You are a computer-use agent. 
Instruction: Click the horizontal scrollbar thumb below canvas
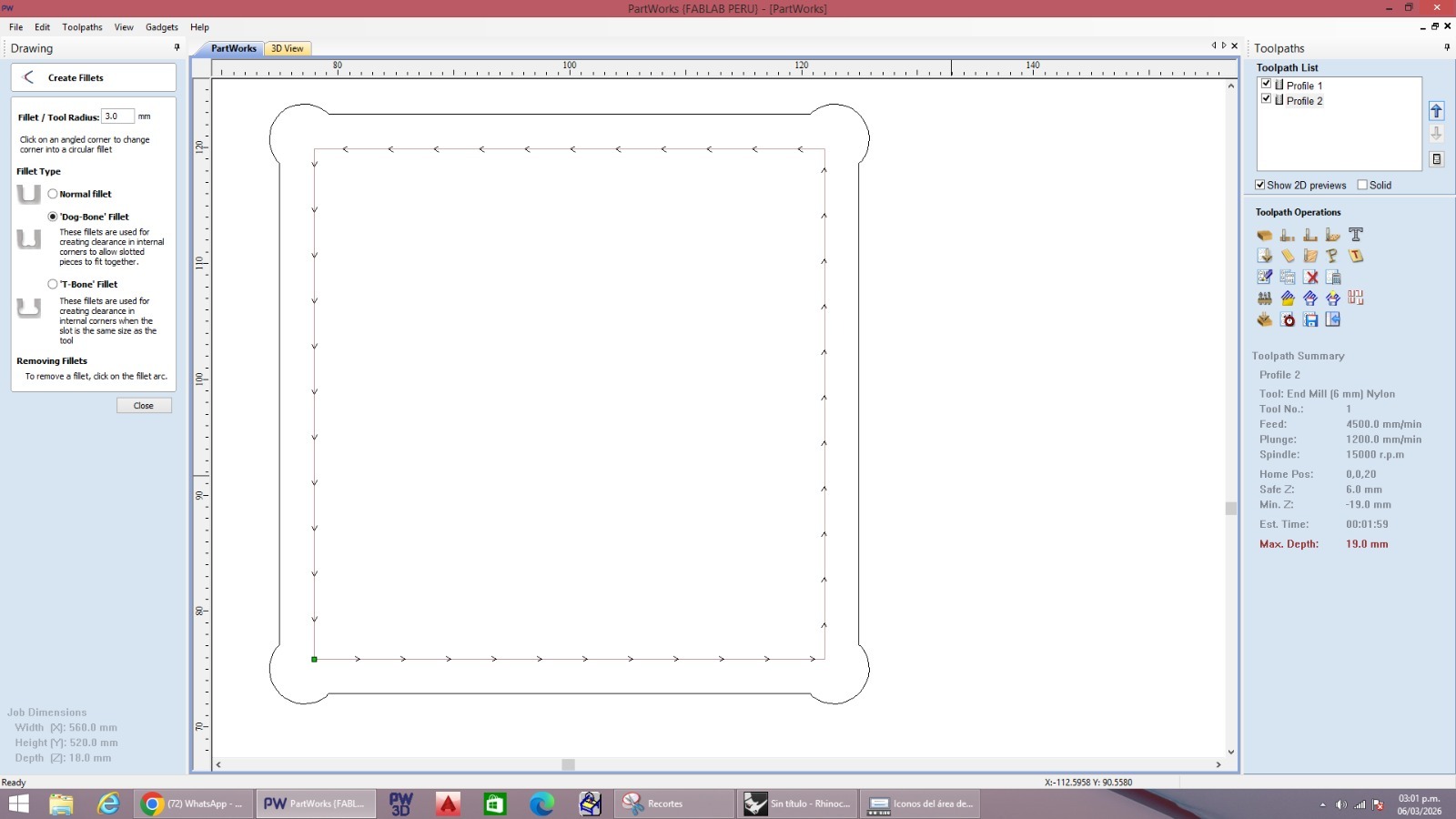[x=568, y=764]
